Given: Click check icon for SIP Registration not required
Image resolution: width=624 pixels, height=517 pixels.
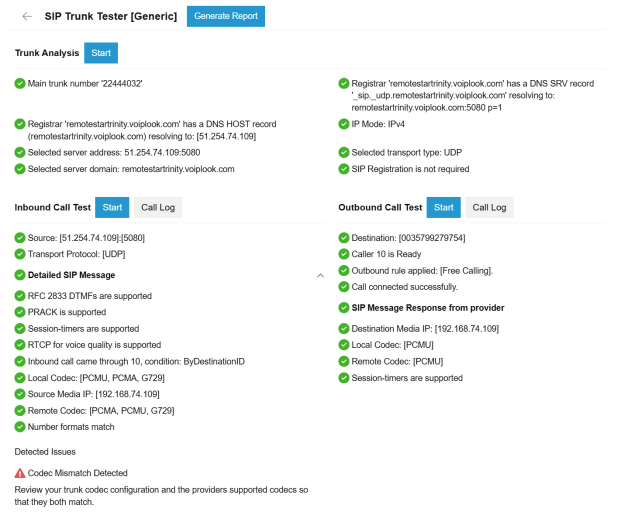Looking at the screenshot, I should [344, 169].
